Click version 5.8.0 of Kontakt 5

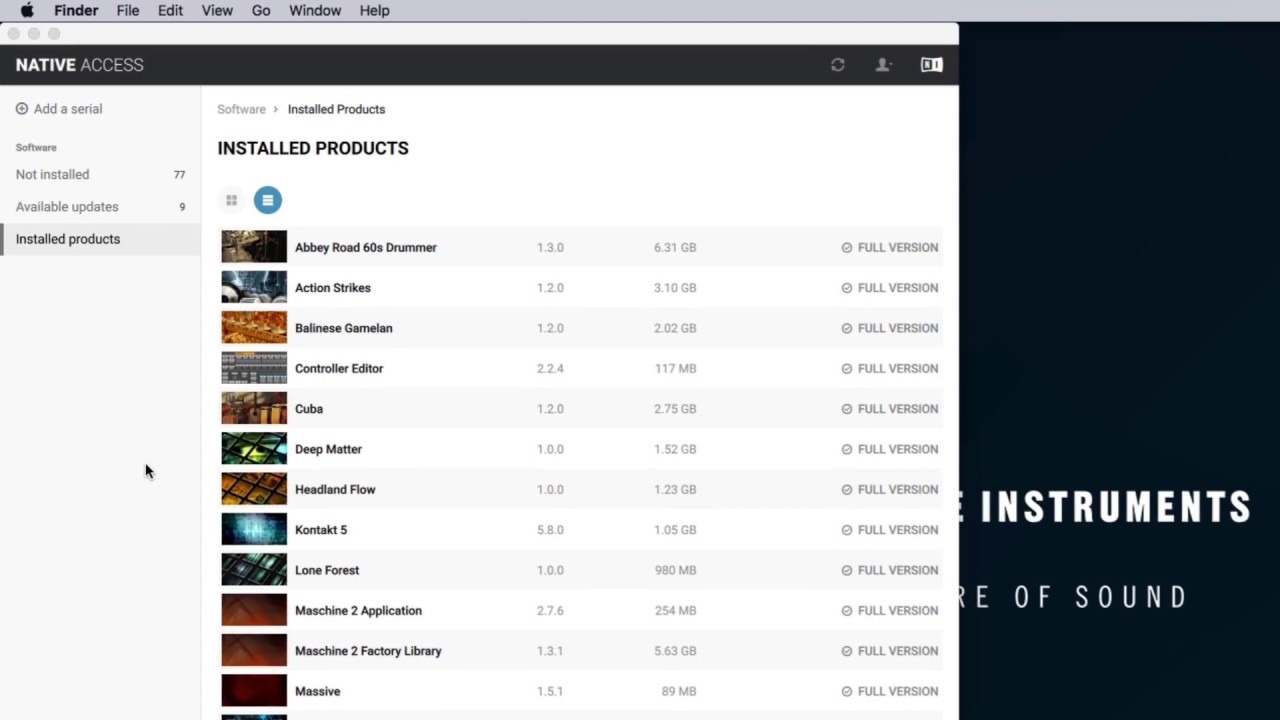tap(550, 529)
